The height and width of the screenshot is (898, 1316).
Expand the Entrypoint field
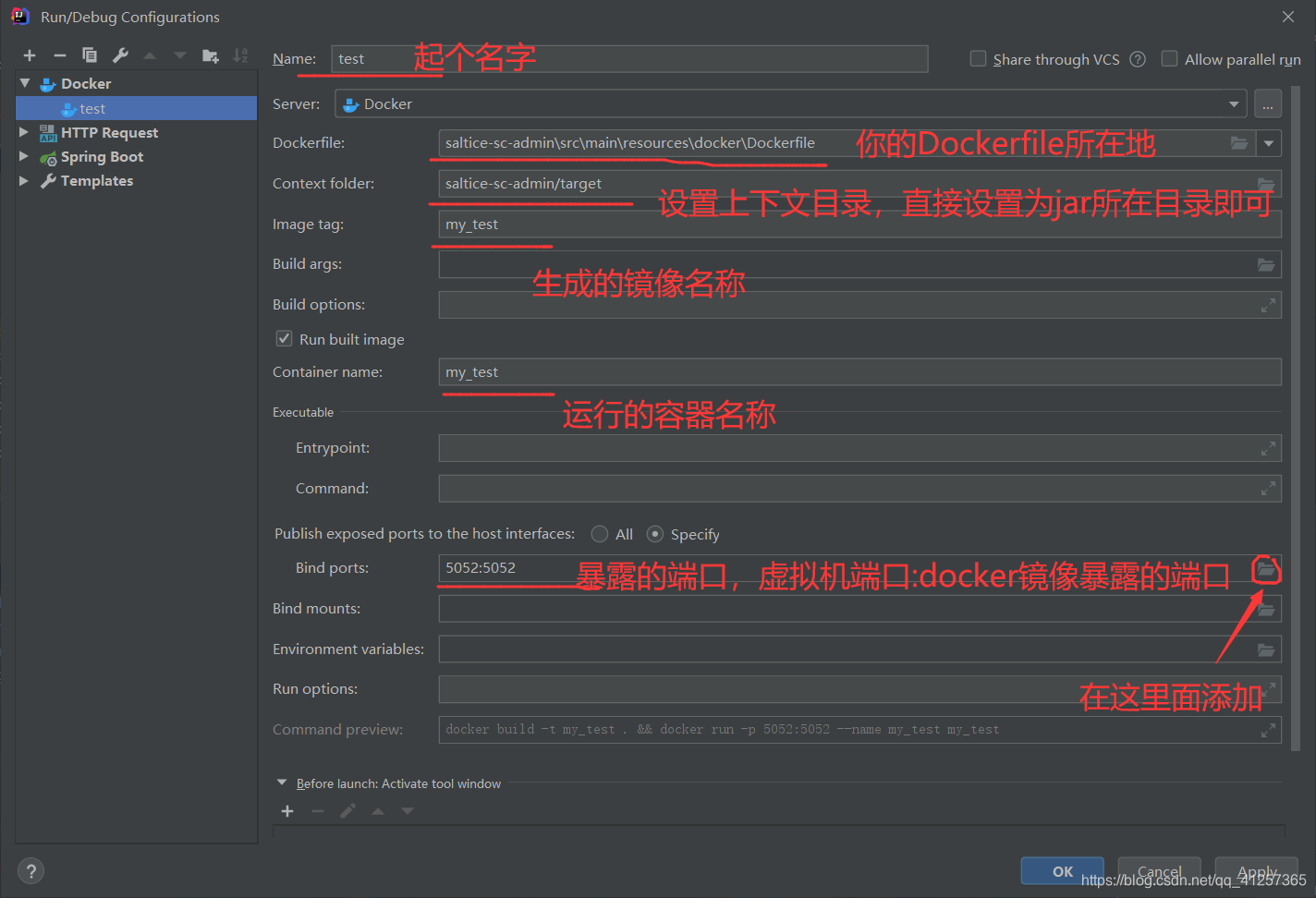pos(1268,449)
